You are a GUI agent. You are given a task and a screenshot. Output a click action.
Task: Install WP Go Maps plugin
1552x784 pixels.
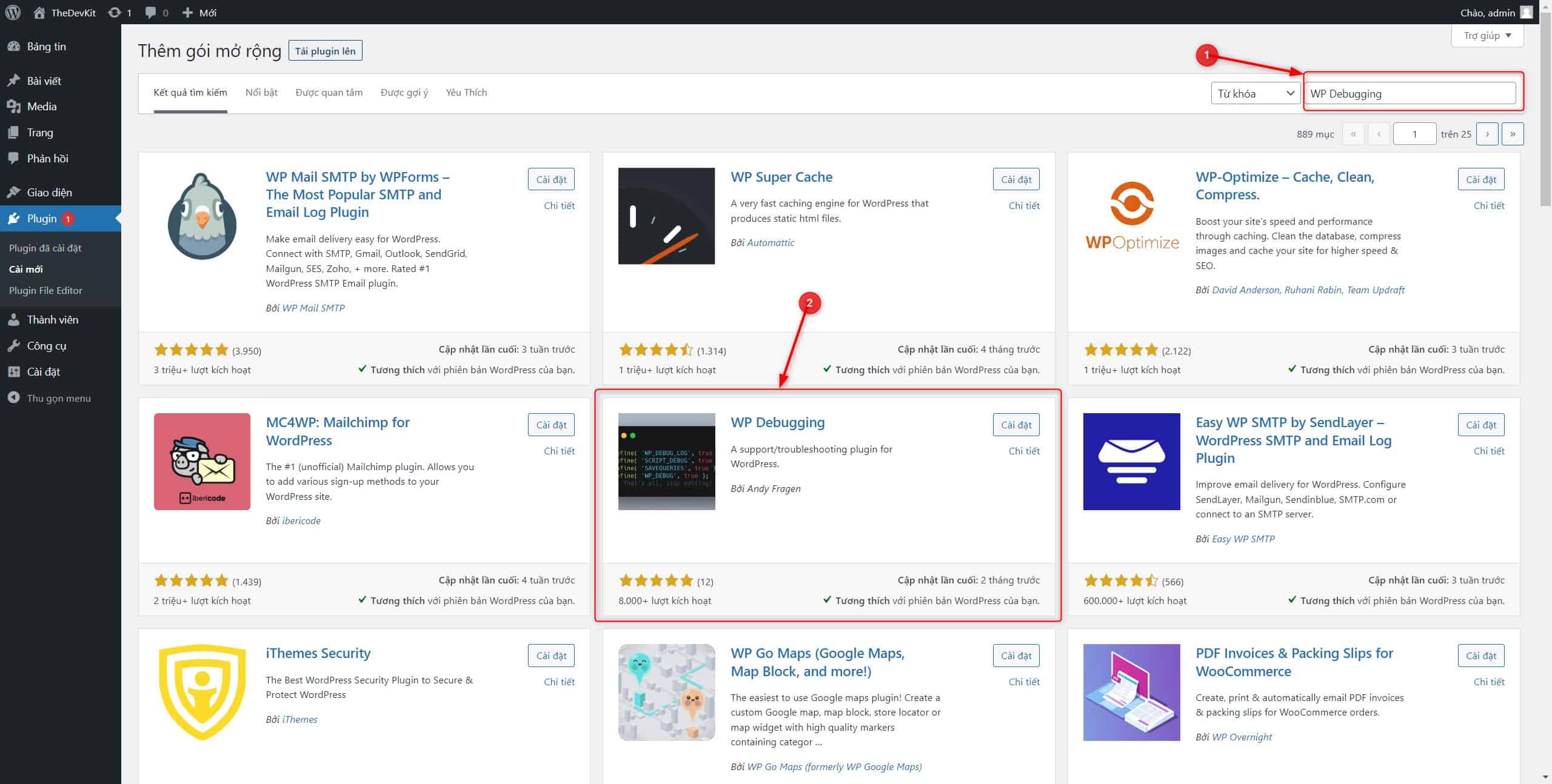tap(1016, 656)
